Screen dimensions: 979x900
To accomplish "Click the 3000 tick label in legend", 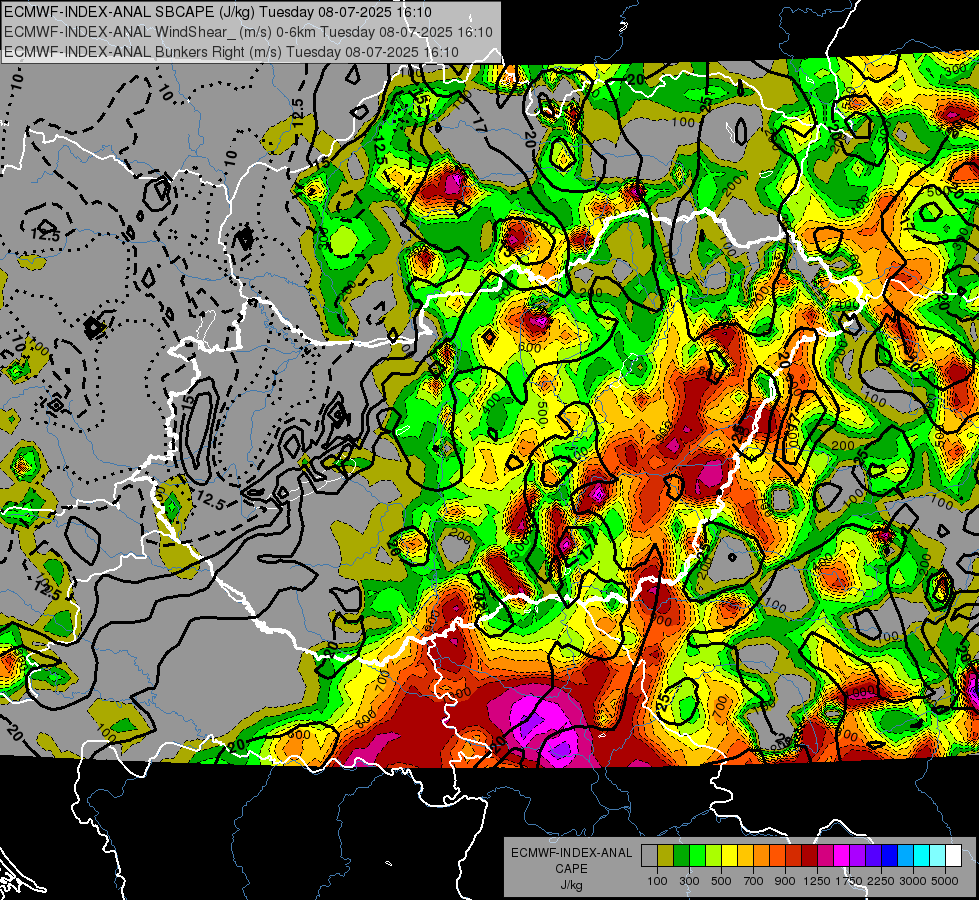I will 913,881.
